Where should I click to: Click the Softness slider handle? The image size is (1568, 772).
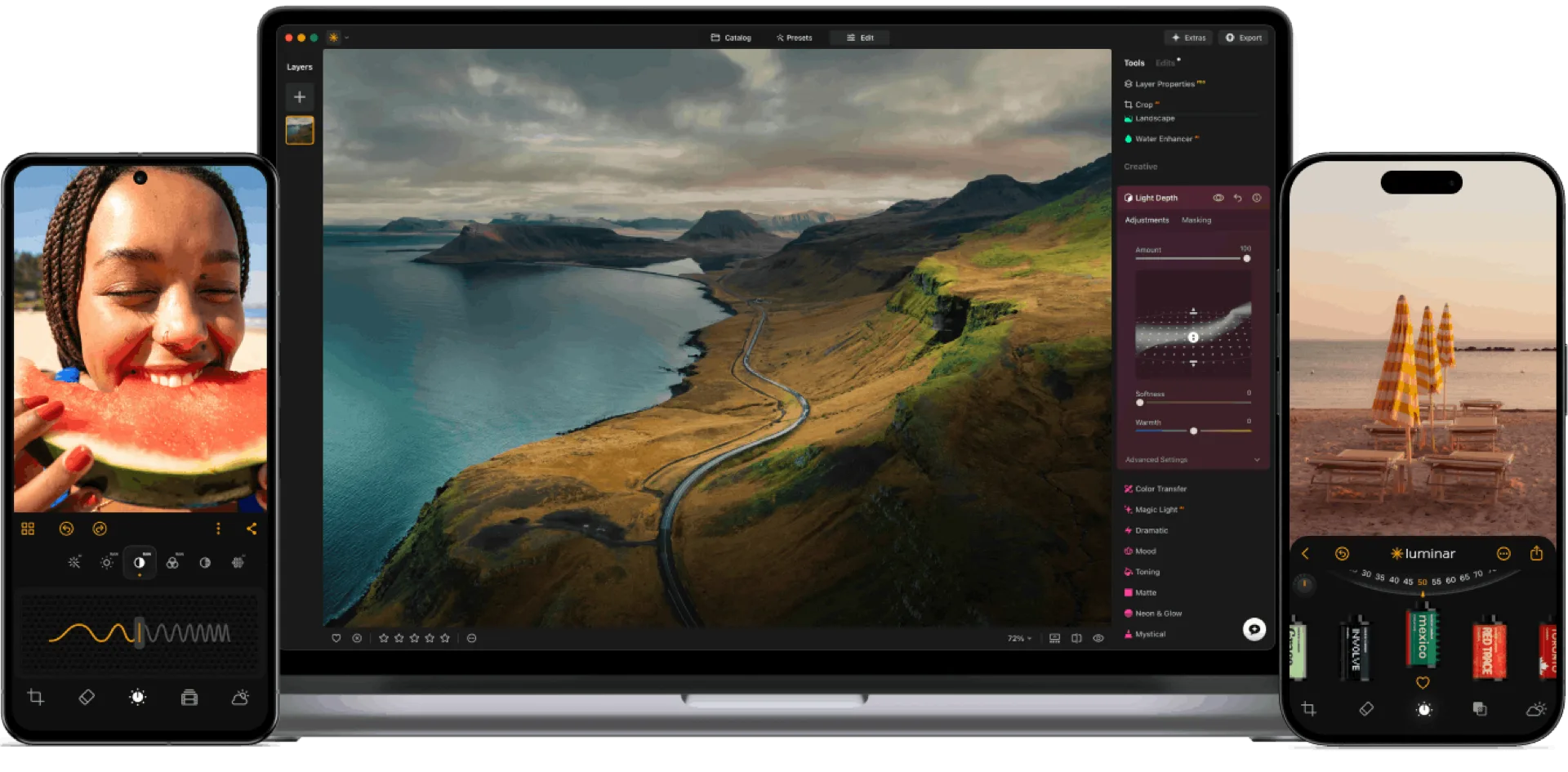tap(1140, 403)
